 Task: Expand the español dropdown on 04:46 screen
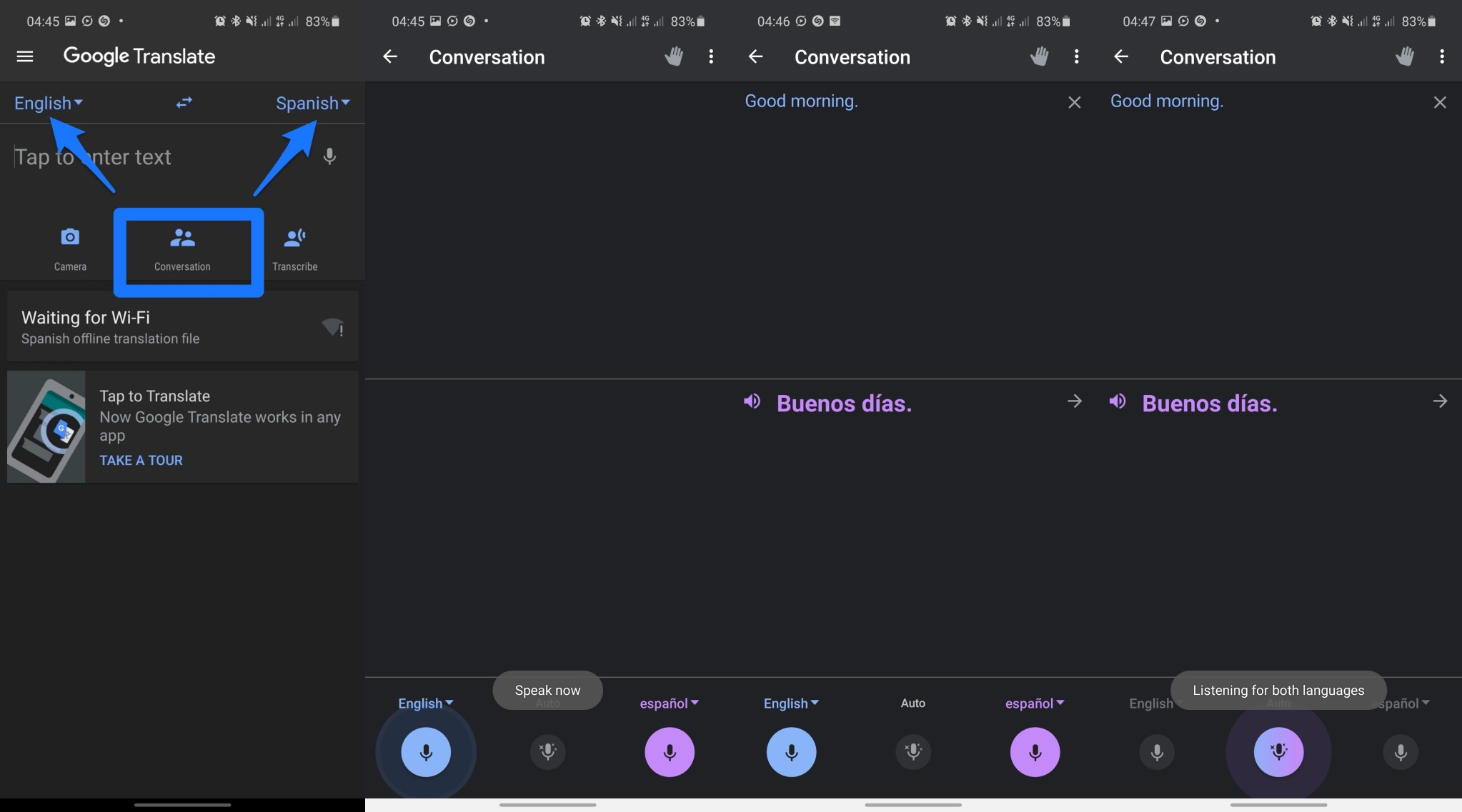tap(1035, 703)
